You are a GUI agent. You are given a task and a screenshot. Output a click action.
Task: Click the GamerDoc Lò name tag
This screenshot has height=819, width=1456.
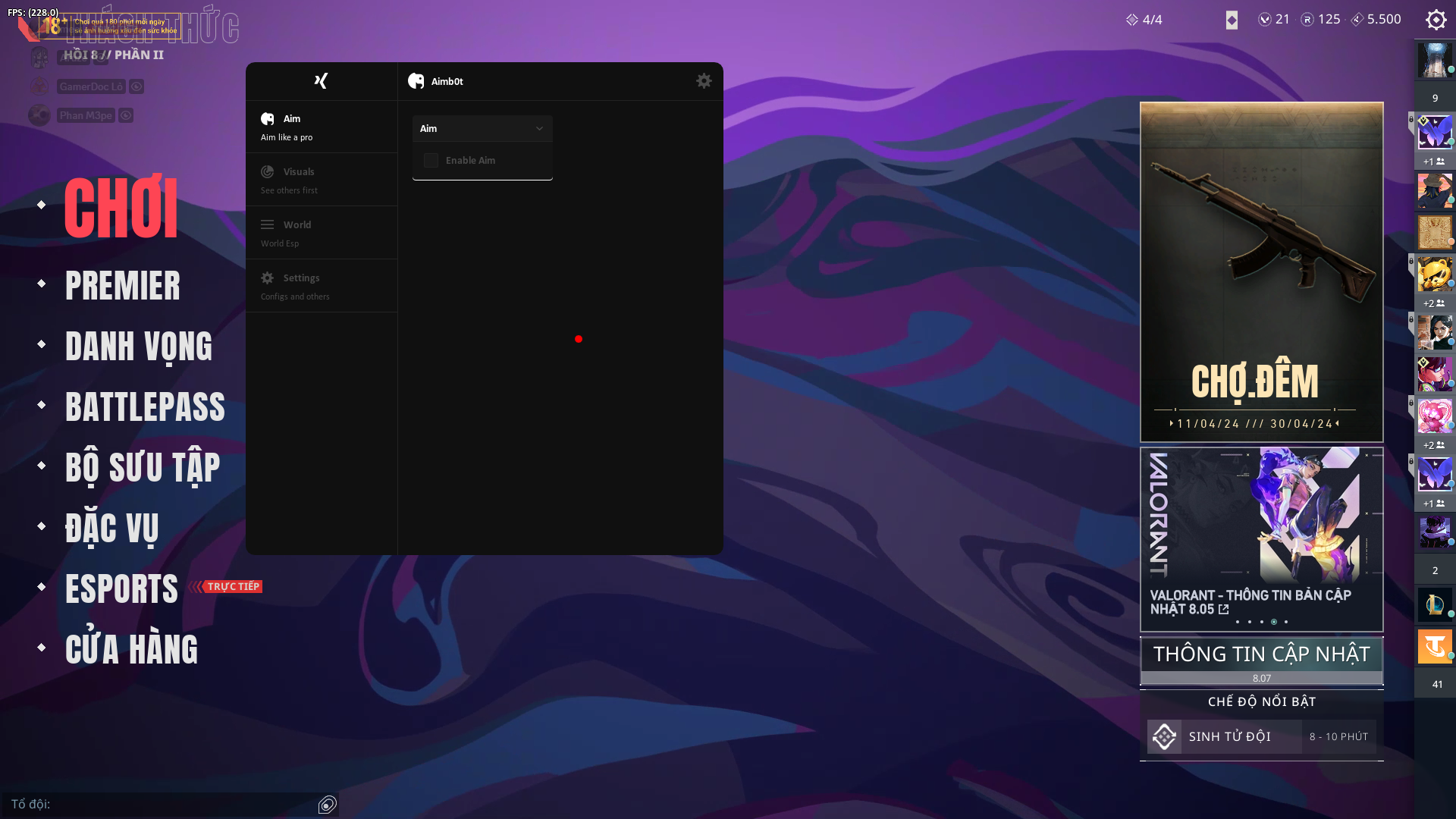click(91, 86)
